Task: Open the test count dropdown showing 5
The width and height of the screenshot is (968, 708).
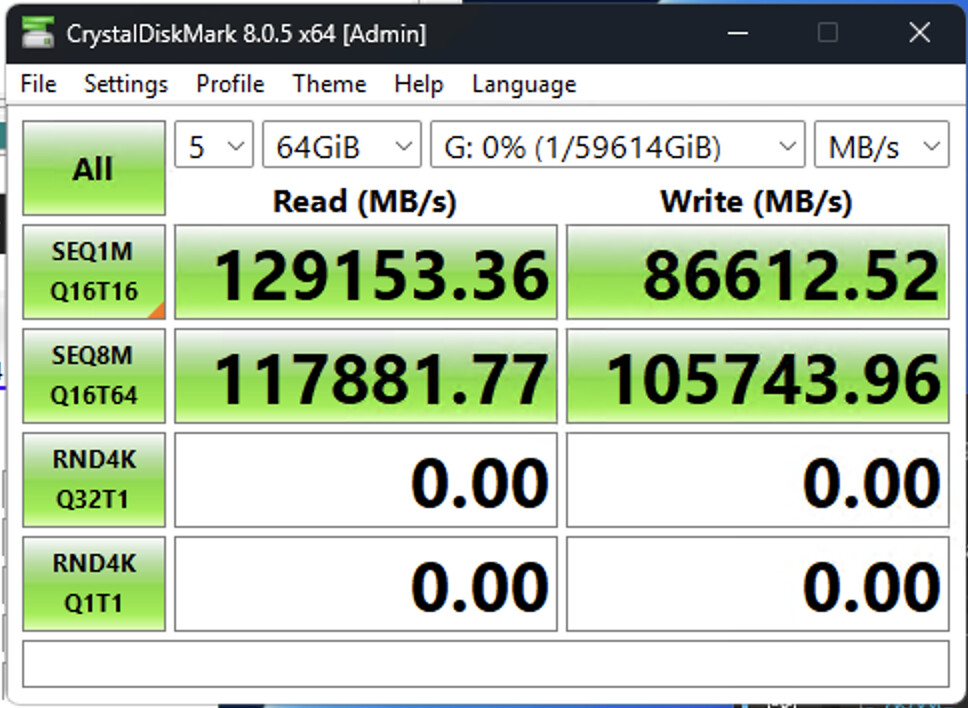Action: 214,148
